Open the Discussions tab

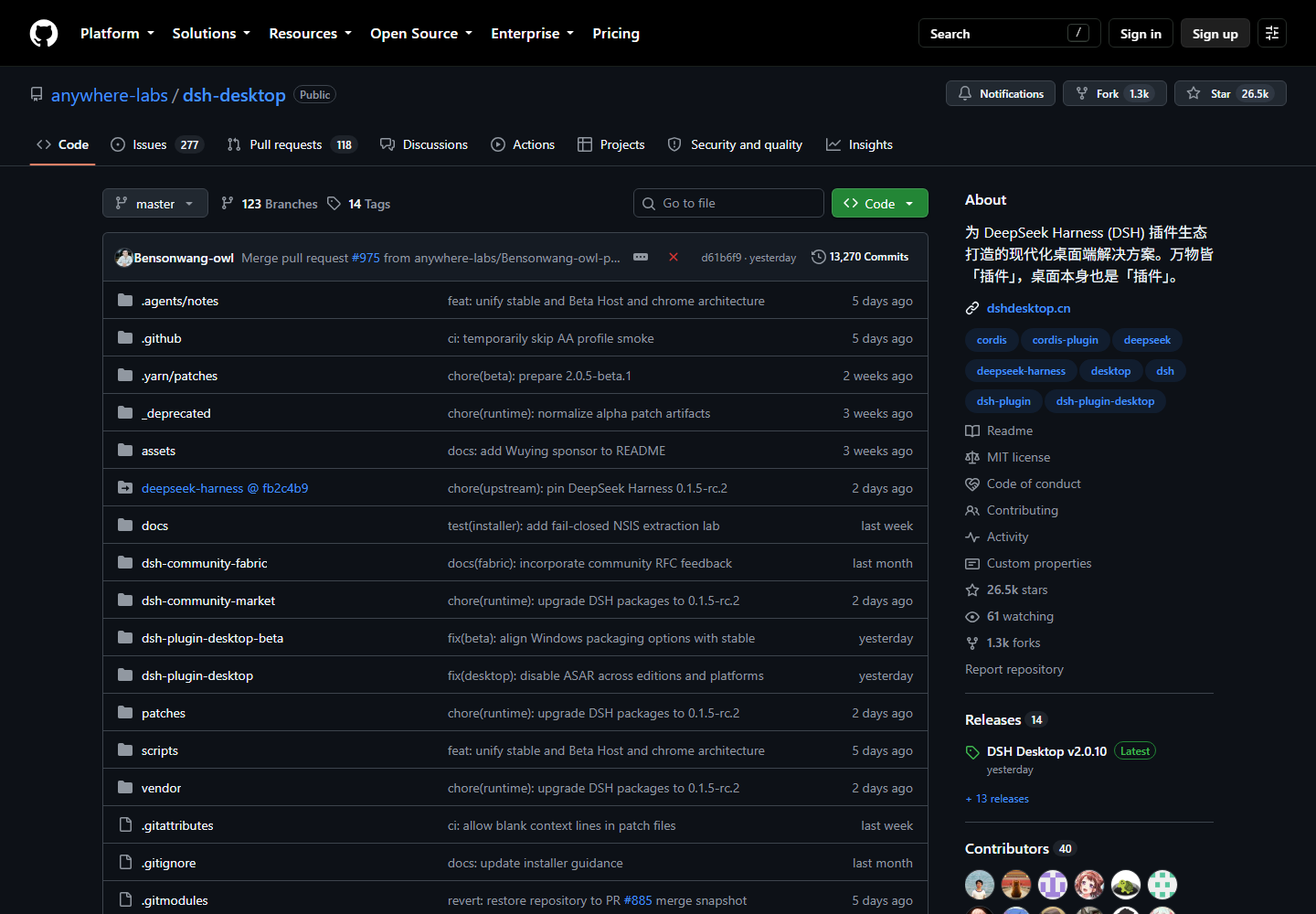[424, 144]
